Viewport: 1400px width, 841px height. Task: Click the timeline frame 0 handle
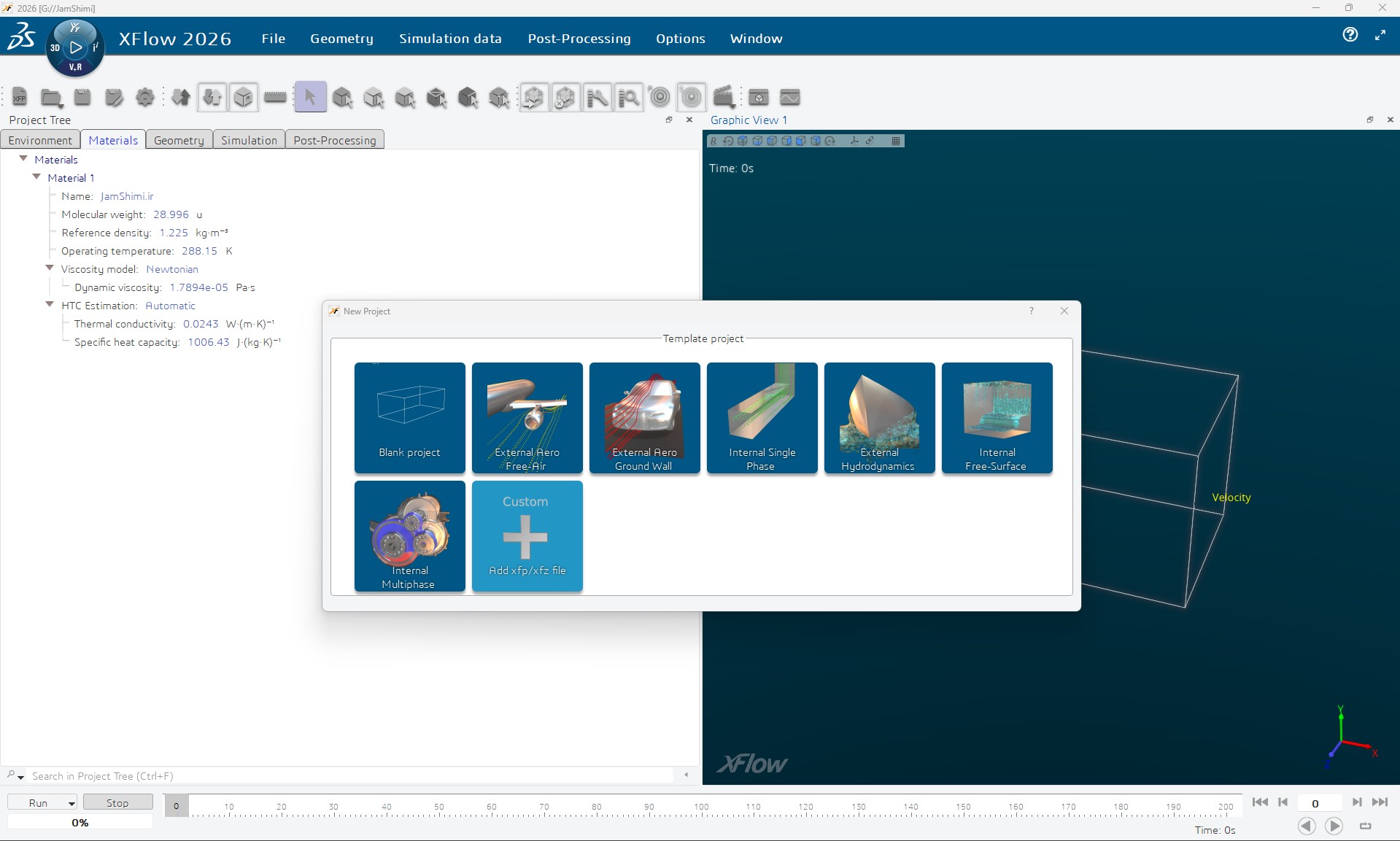click(177, 806)
